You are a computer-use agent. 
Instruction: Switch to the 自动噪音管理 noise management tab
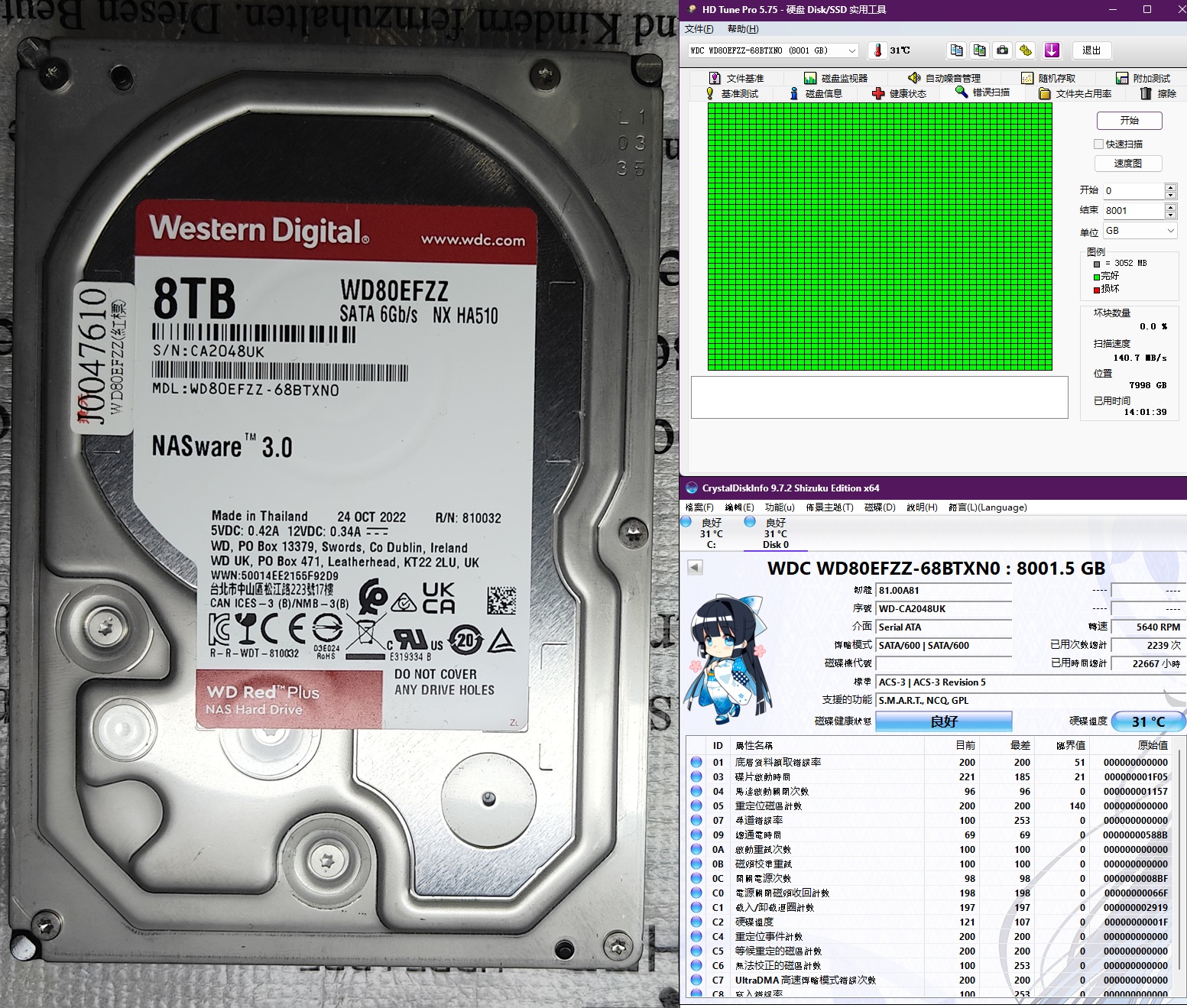coord(944,78)
